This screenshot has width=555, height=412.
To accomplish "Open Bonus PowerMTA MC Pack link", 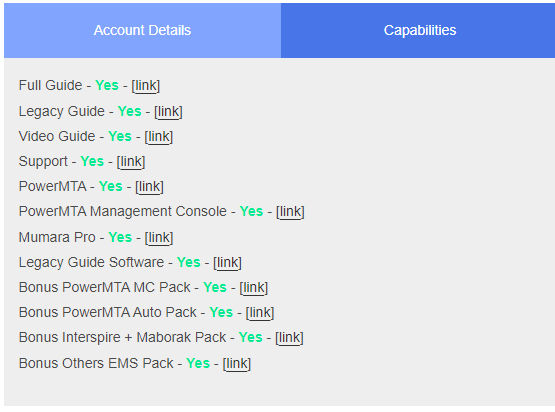I will pos(254,287).
